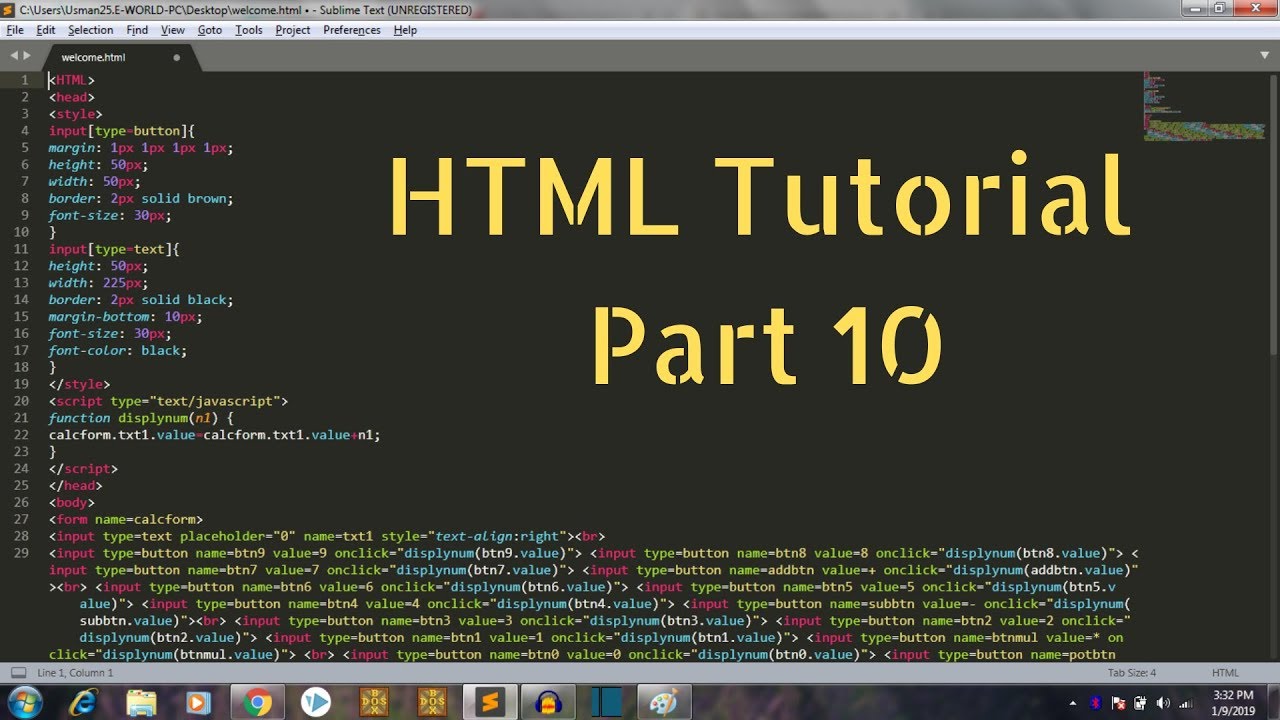Open Audacity headphones taskbar icon
This screenshot has height=720, width=1280.
pyautogui.click(x=548, y=703)
